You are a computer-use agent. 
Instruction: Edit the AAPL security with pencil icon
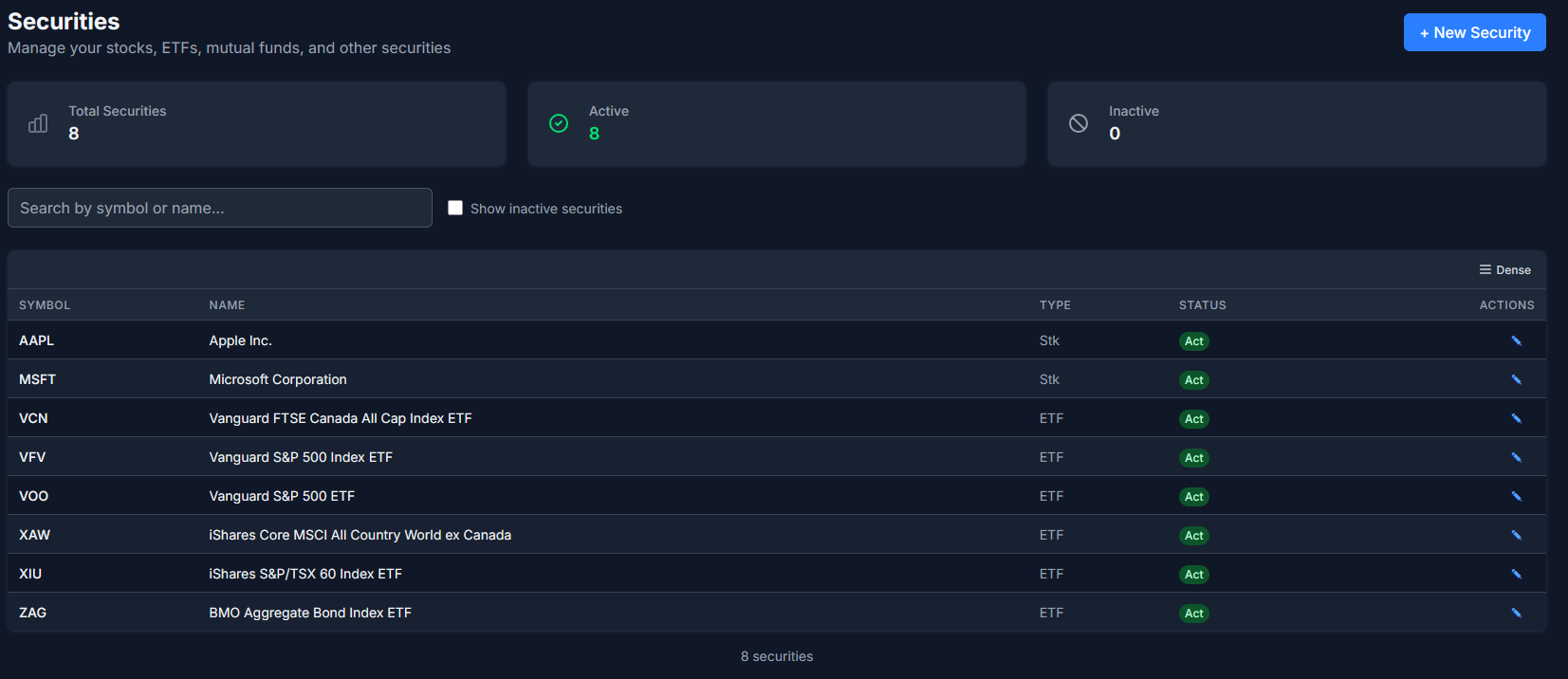coord(1516,340)
